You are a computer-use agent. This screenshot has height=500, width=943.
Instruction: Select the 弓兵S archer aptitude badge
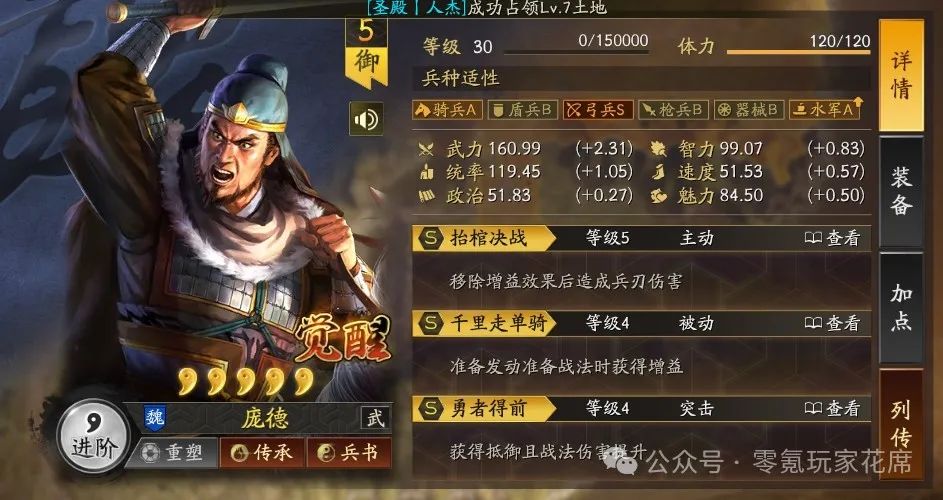[598, 110]
